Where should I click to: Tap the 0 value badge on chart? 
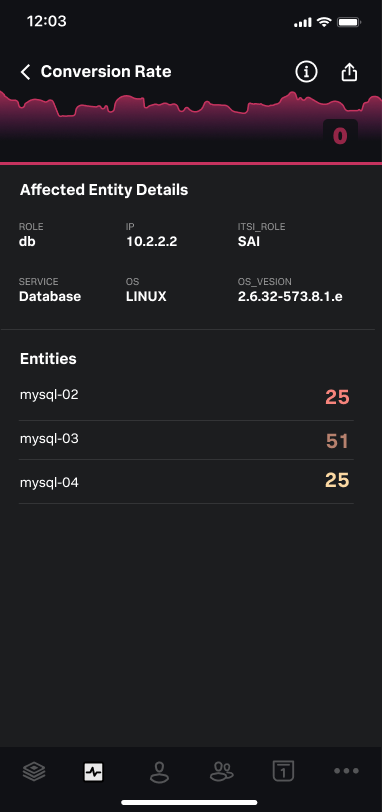point(340,136)
